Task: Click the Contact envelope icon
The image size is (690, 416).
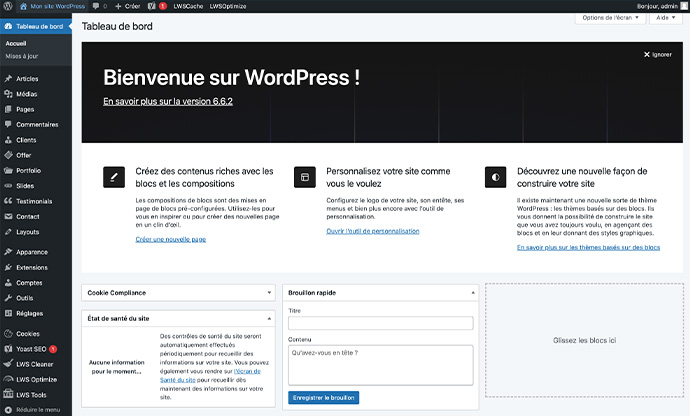Action: coord(8,217)
